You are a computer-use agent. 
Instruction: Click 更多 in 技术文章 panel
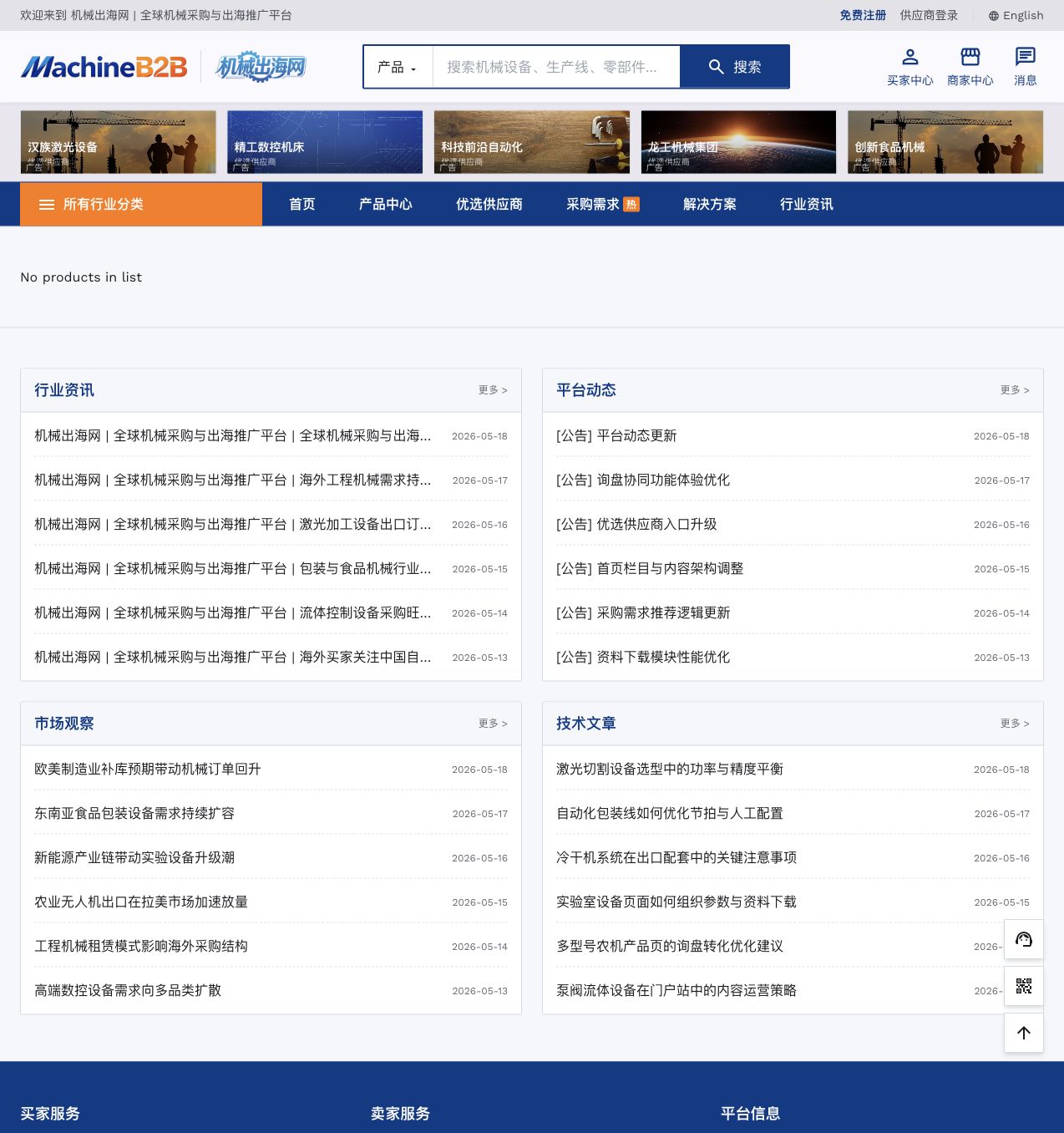1015,724
